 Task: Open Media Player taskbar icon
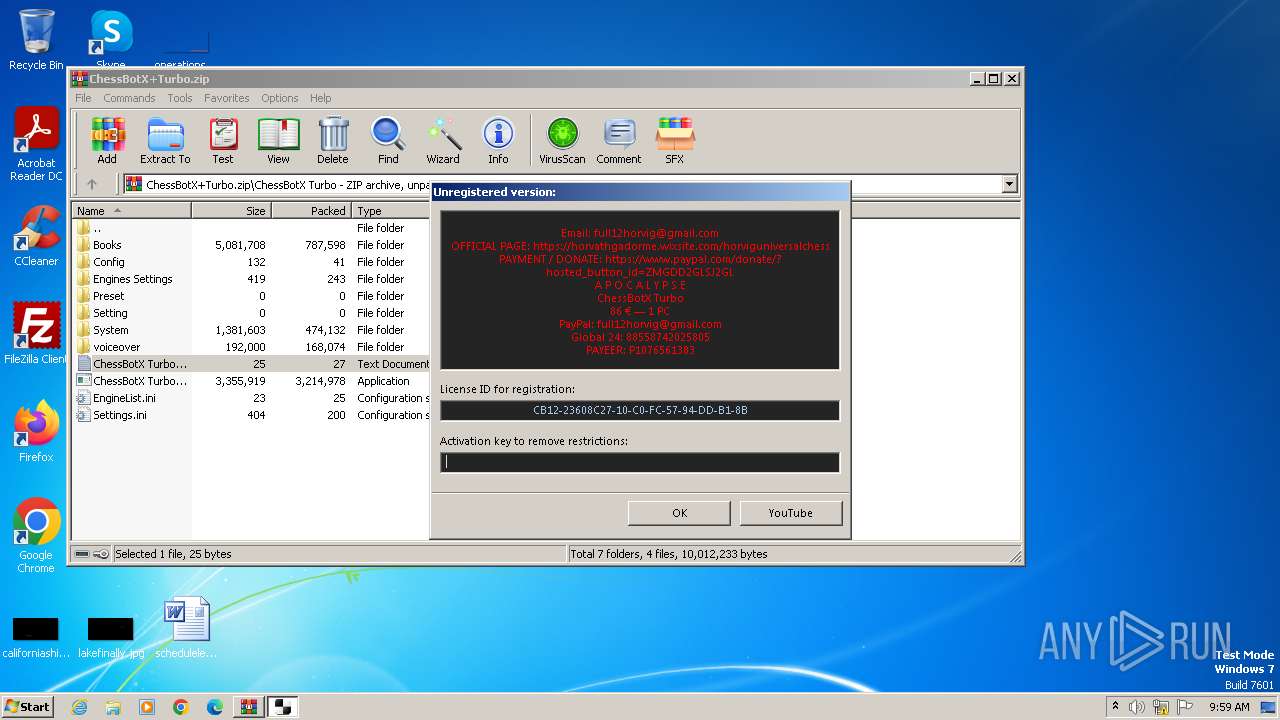pyautogui.click(x=147, y=707)
